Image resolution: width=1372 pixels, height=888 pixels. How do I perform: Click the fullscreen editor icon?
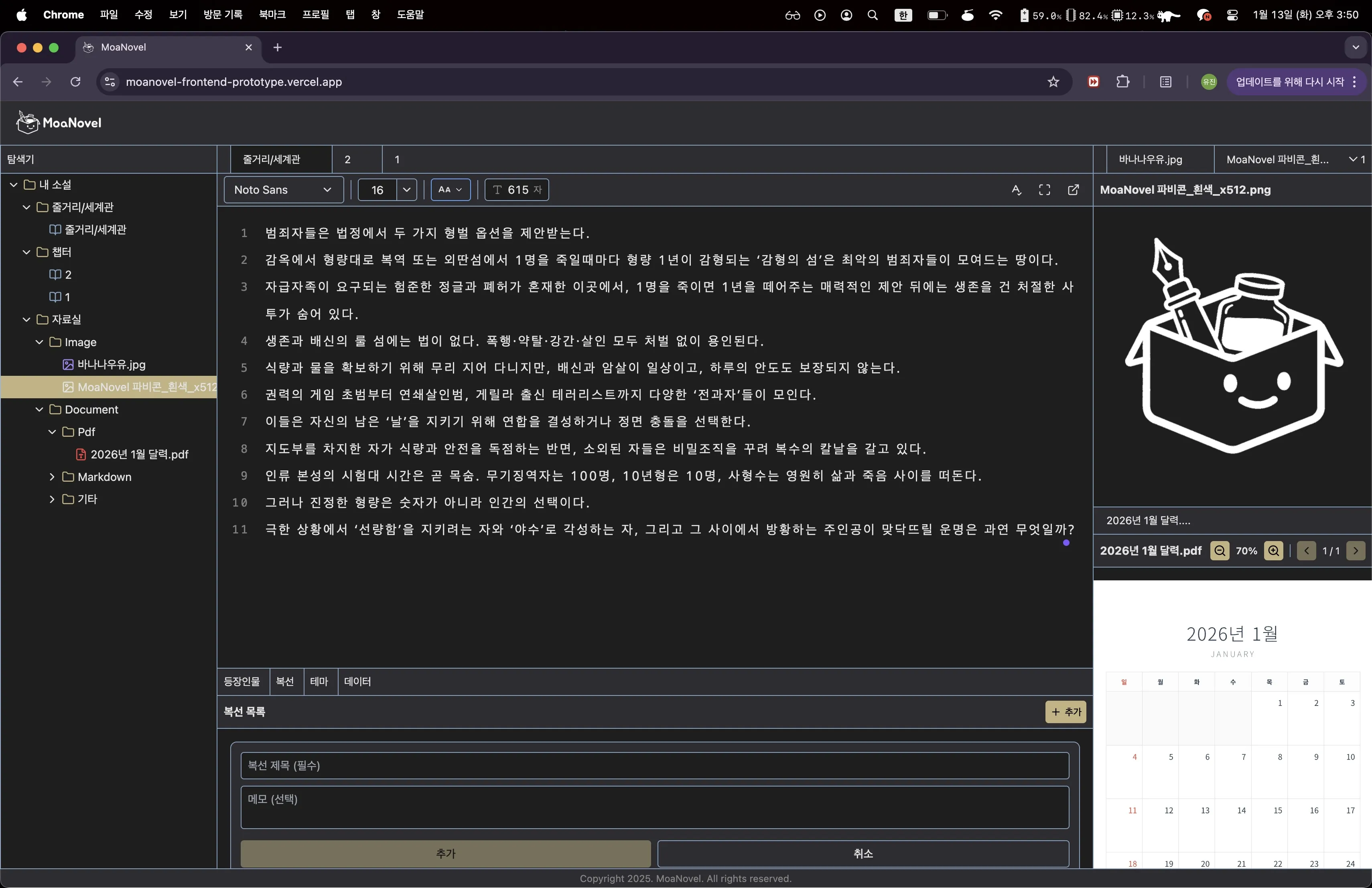[1045, 190]
